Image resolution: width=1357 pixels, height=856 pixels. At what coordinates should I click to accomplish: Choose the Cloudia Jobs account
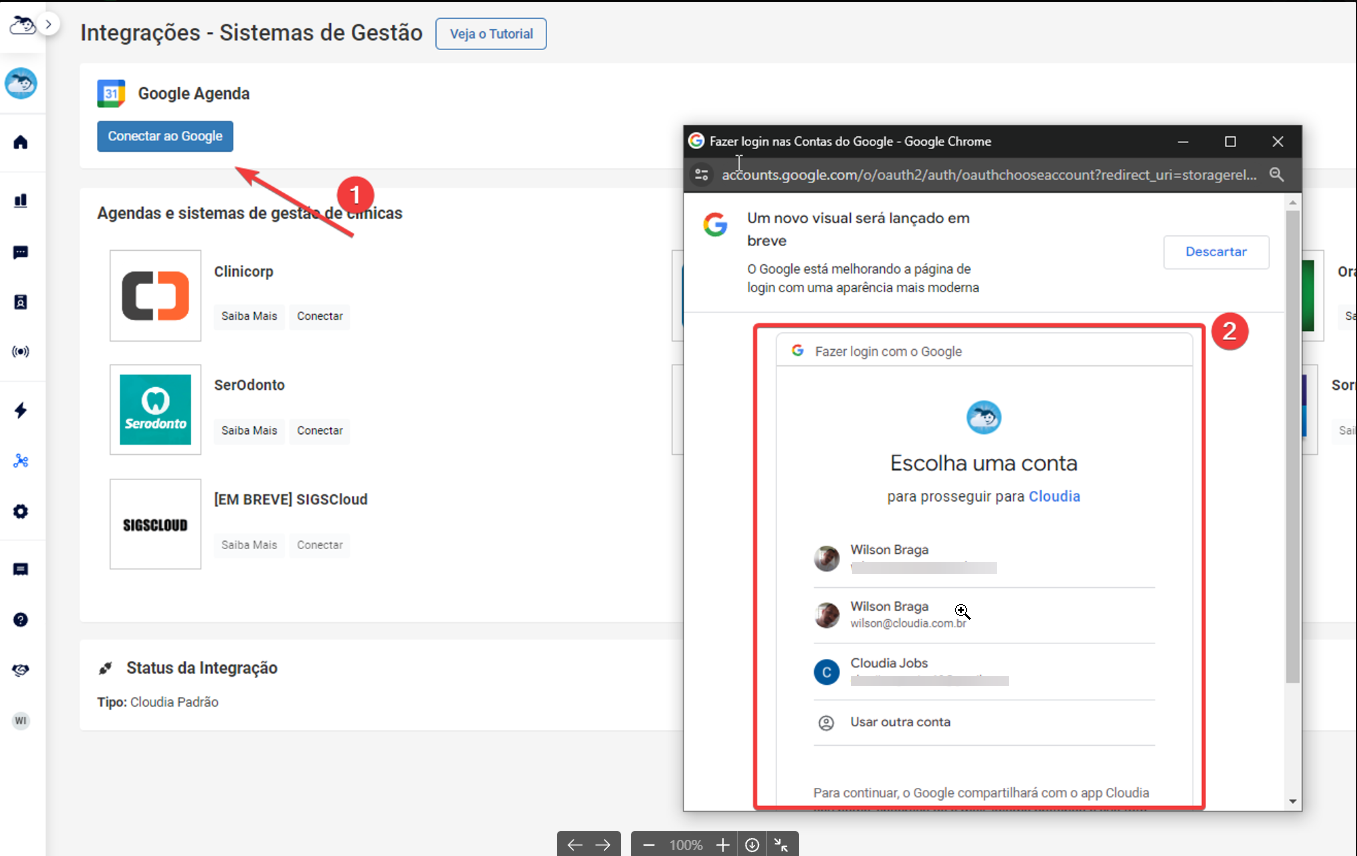(x=984, y=672)
